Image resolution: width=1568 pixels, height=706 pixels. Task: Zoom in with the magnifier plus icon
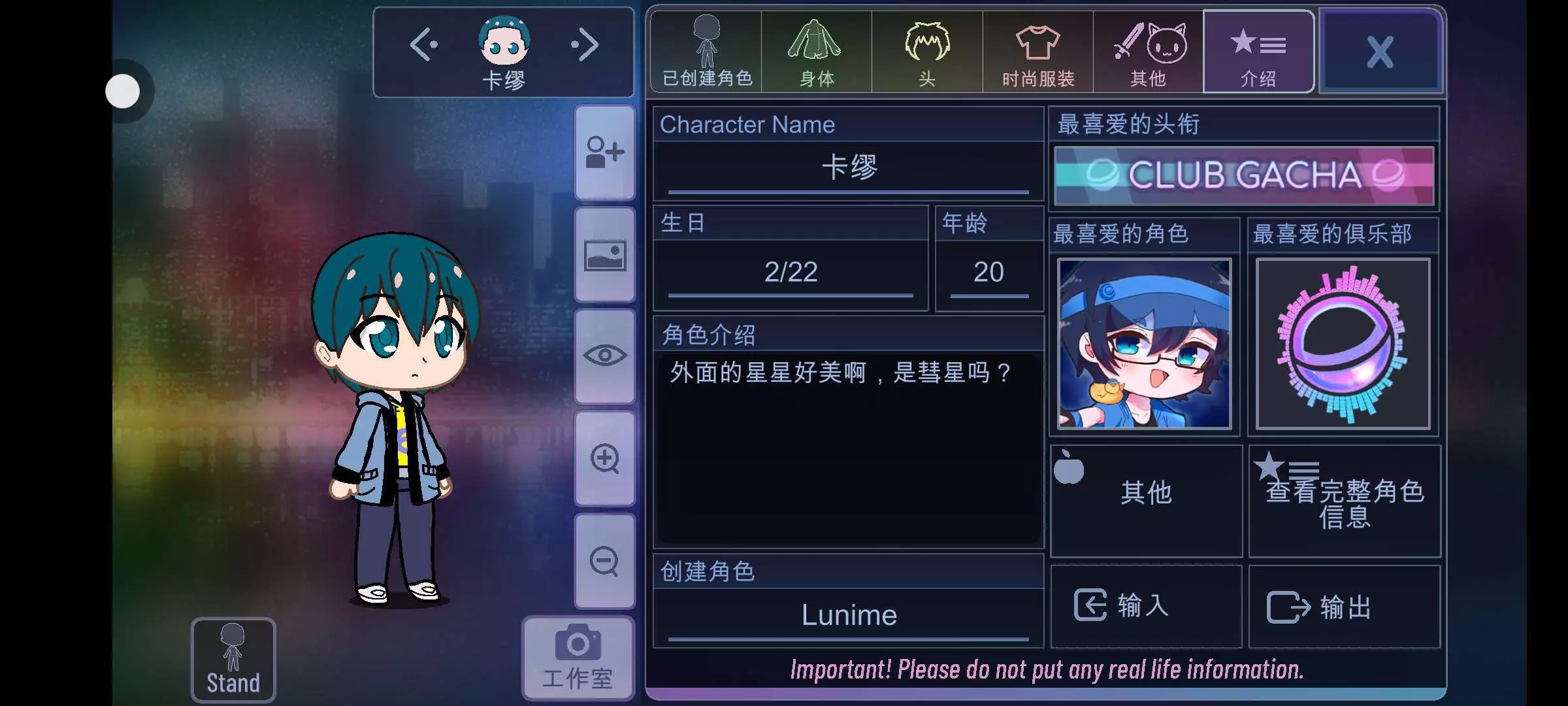coord(605,459)
